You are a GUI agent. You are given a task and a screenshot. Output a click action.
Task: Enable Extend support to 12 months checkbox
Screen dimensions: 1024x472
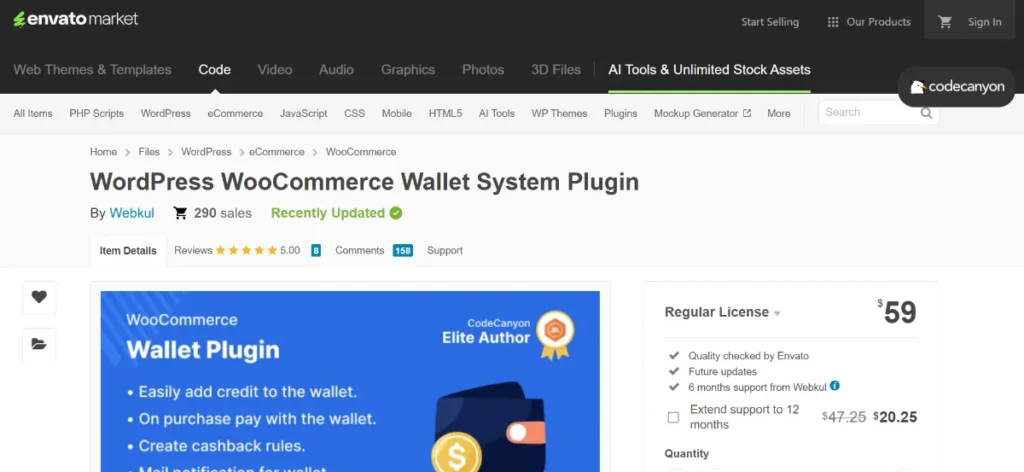(673, 417)
